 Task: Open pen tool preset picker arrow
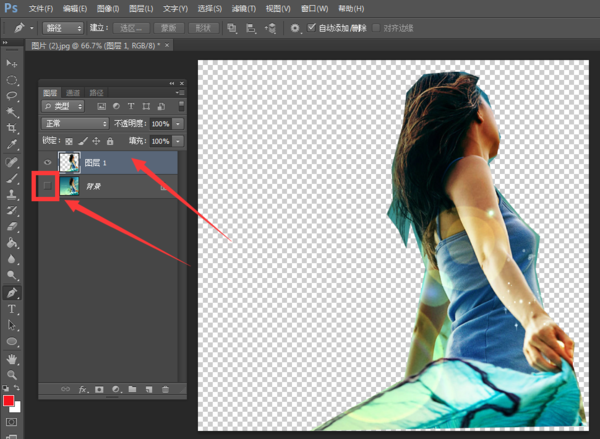pos(32,28)
